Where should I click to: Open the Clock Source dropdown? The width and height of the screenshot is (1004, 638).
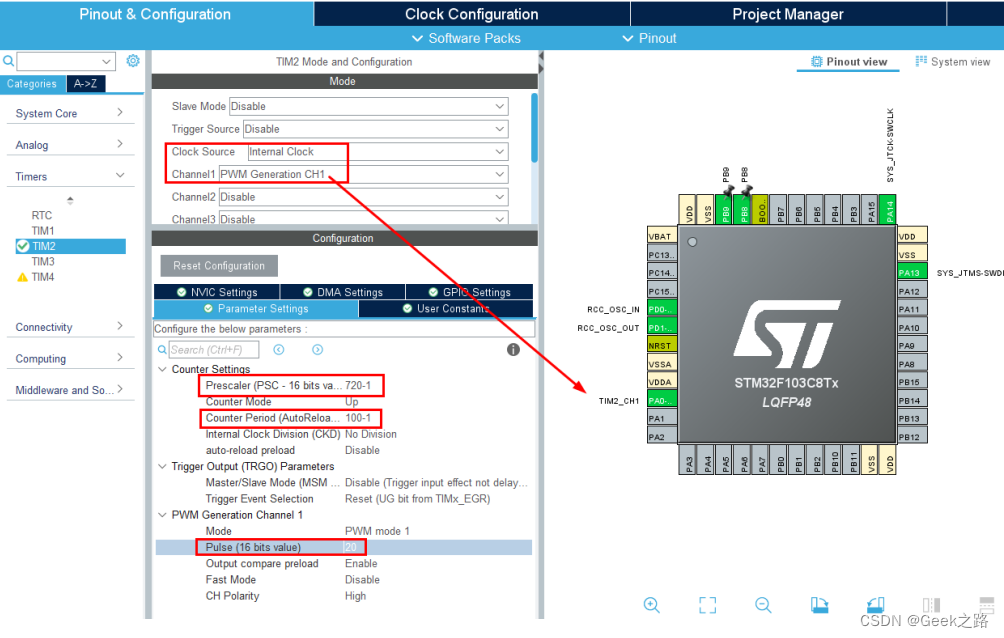click(378, 152)
